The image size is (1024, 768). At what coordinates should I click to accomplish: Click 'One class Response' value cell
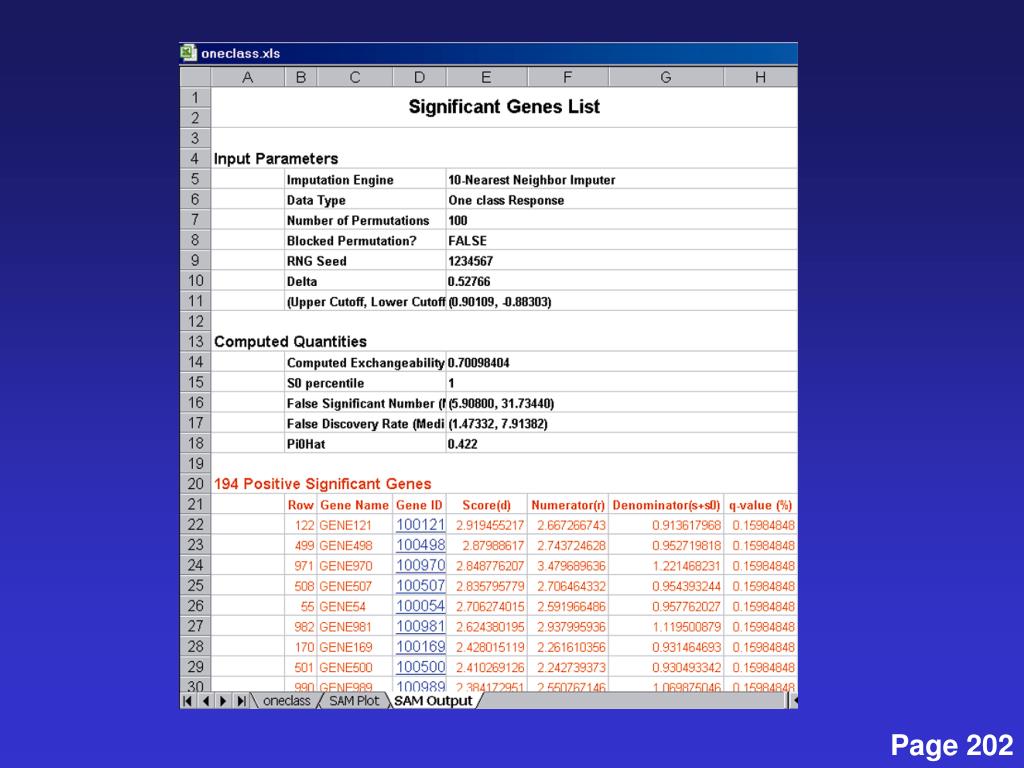pyautogui.click(x=506, y=200)
